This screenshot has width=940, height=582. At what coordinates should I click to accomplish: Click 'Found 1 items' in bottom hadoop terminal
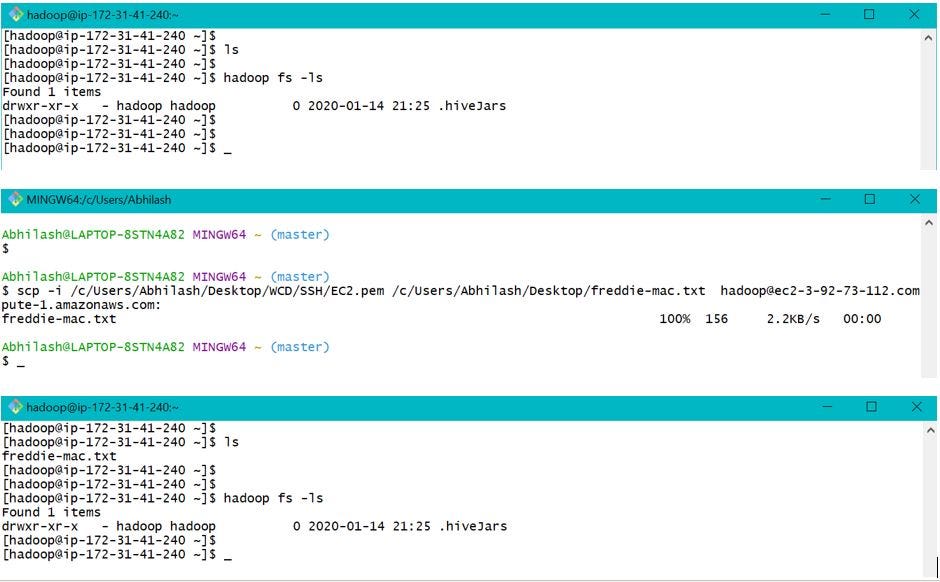pyautogui.click(x=52, y=512)
